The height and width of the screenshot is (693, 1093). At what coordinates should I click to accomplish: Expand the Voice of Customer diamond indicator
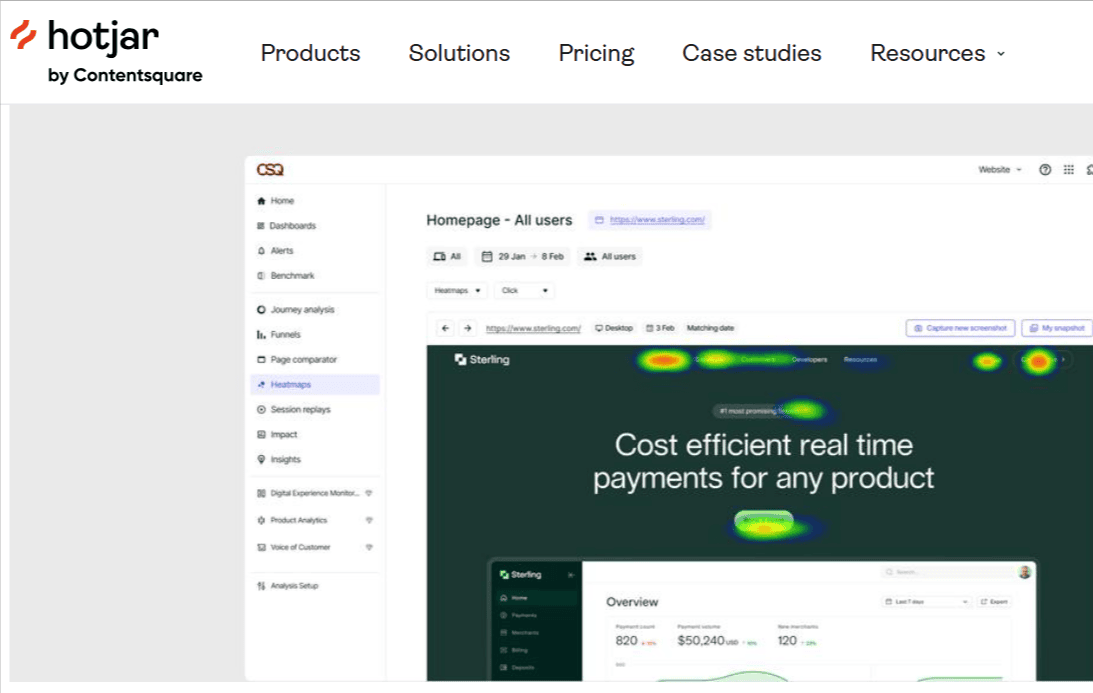(x=369, y=547)
